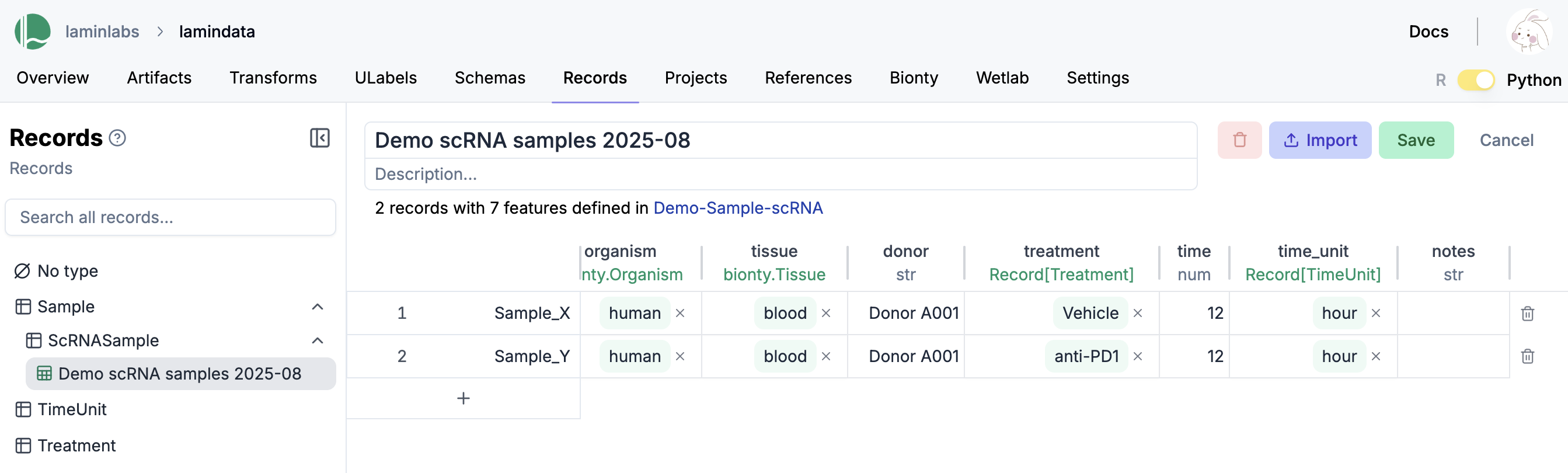1568x473 pixels.
Task: Click the donor column header
Action: [905, 262]
